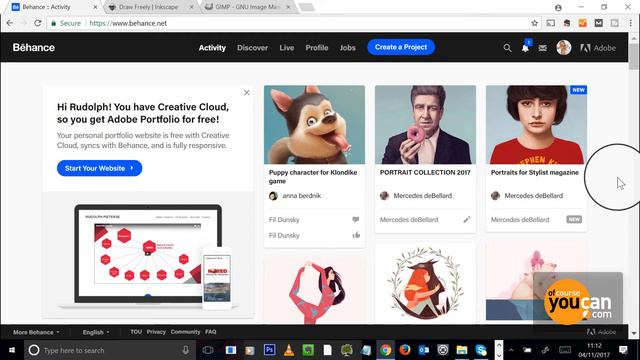Click the Behance logo
Screen dimensions: 640x360
tap(33, 47)
